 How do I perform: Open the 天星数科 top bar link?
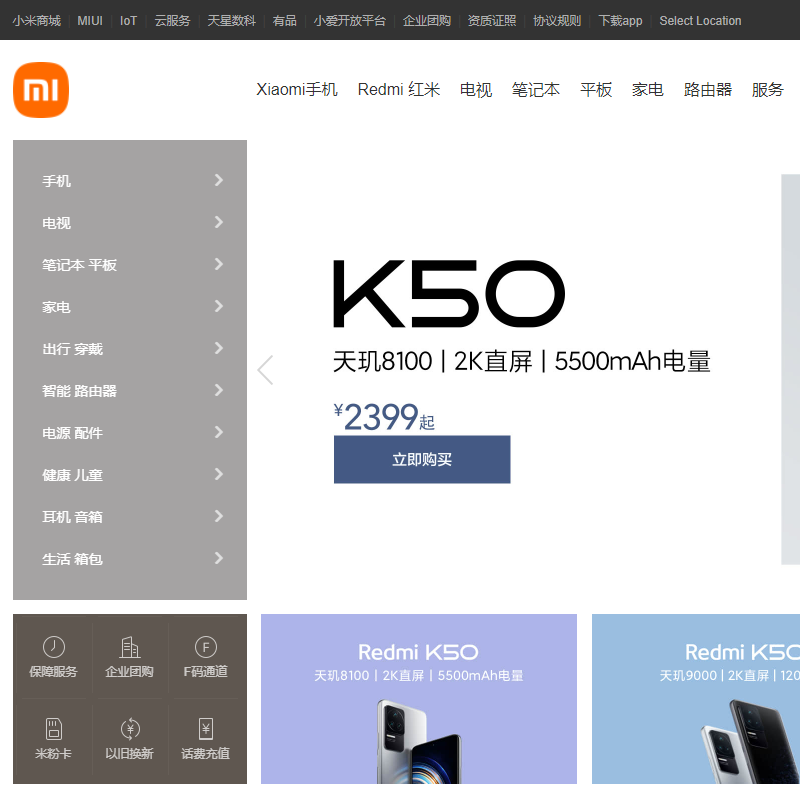pyautogui.click(x=232, y=21)
